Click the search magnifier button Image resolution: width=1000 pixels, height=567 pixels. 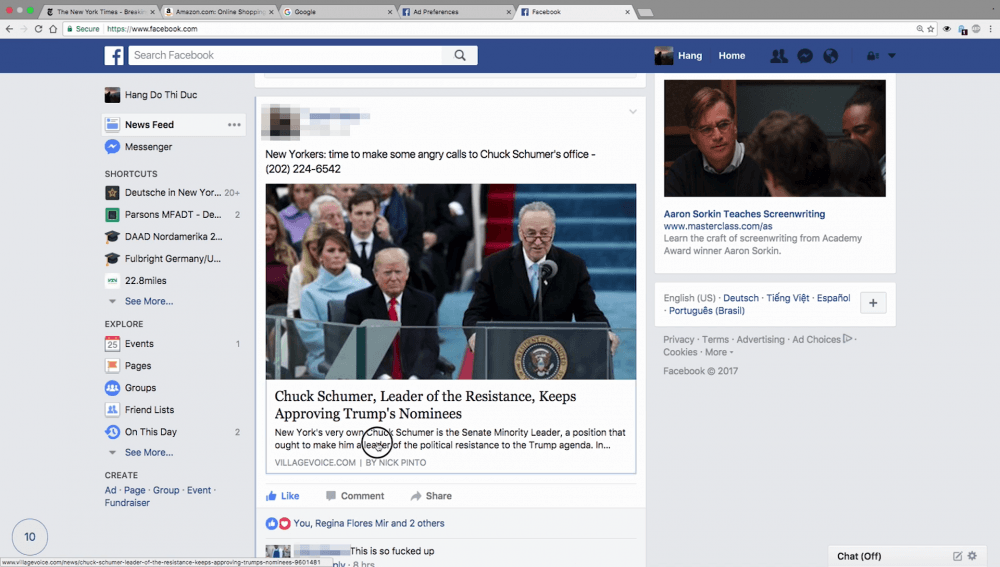point(460,56)
